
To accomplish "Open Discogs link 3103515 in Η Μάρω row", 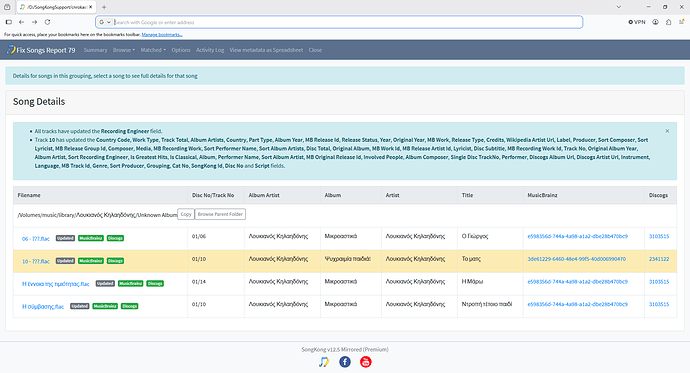I will (x=659, y=282).
